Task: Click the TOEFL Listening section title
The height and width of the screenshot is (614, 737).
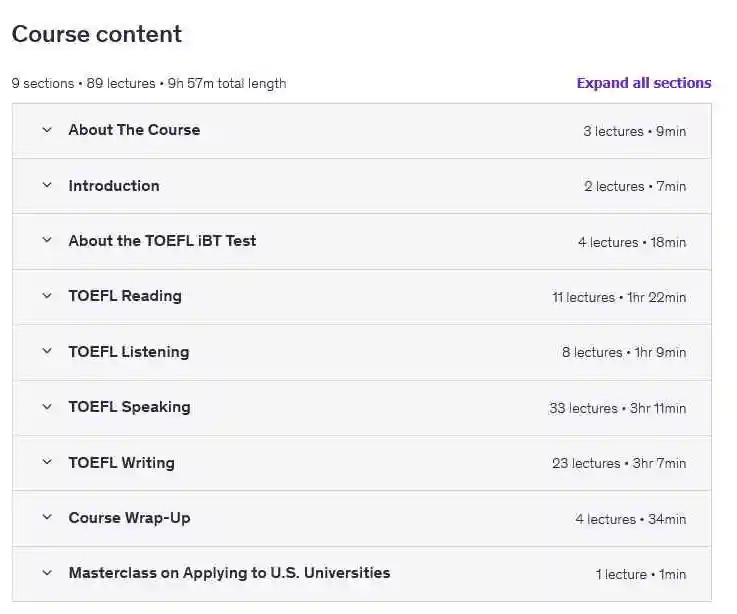Action: 128,352
